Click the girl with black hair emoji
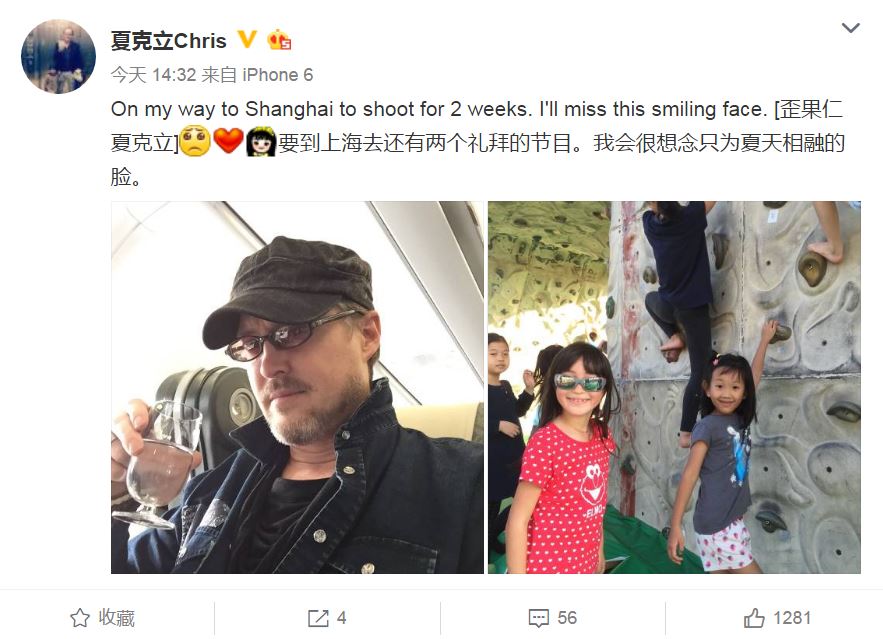 coord(261,141)
